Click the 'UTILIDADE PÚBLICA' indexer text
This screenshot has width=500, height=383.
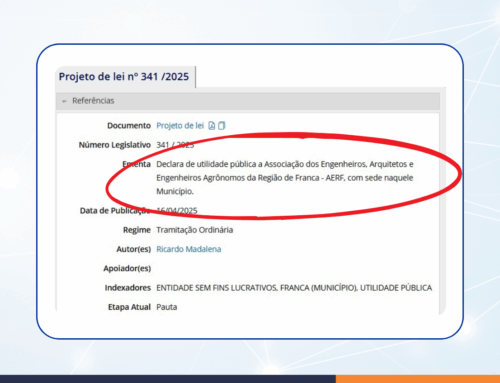pos(396,288)
